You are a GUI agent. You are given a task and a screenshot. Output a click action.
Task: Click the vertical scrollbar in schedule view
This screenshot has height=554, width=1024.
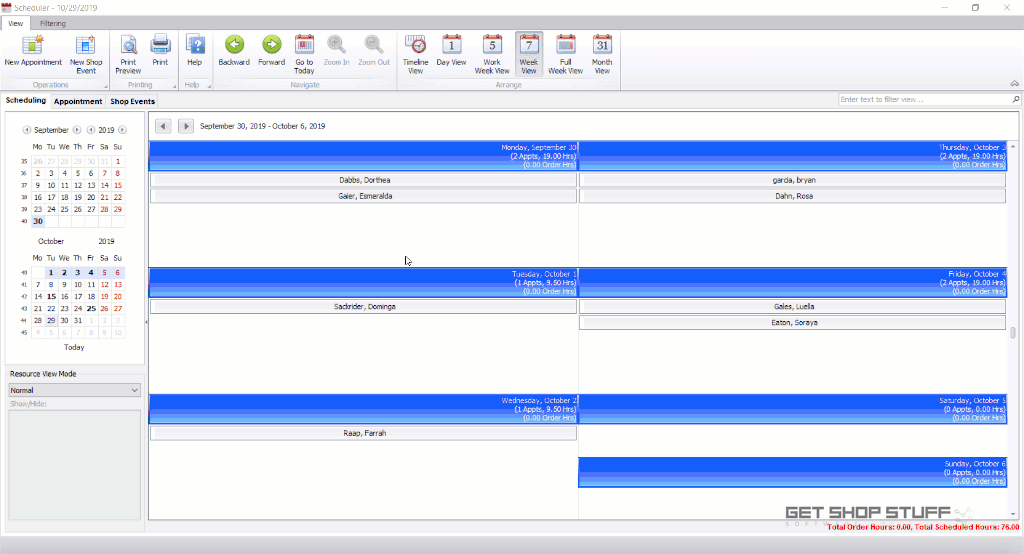coord(1013,334)
